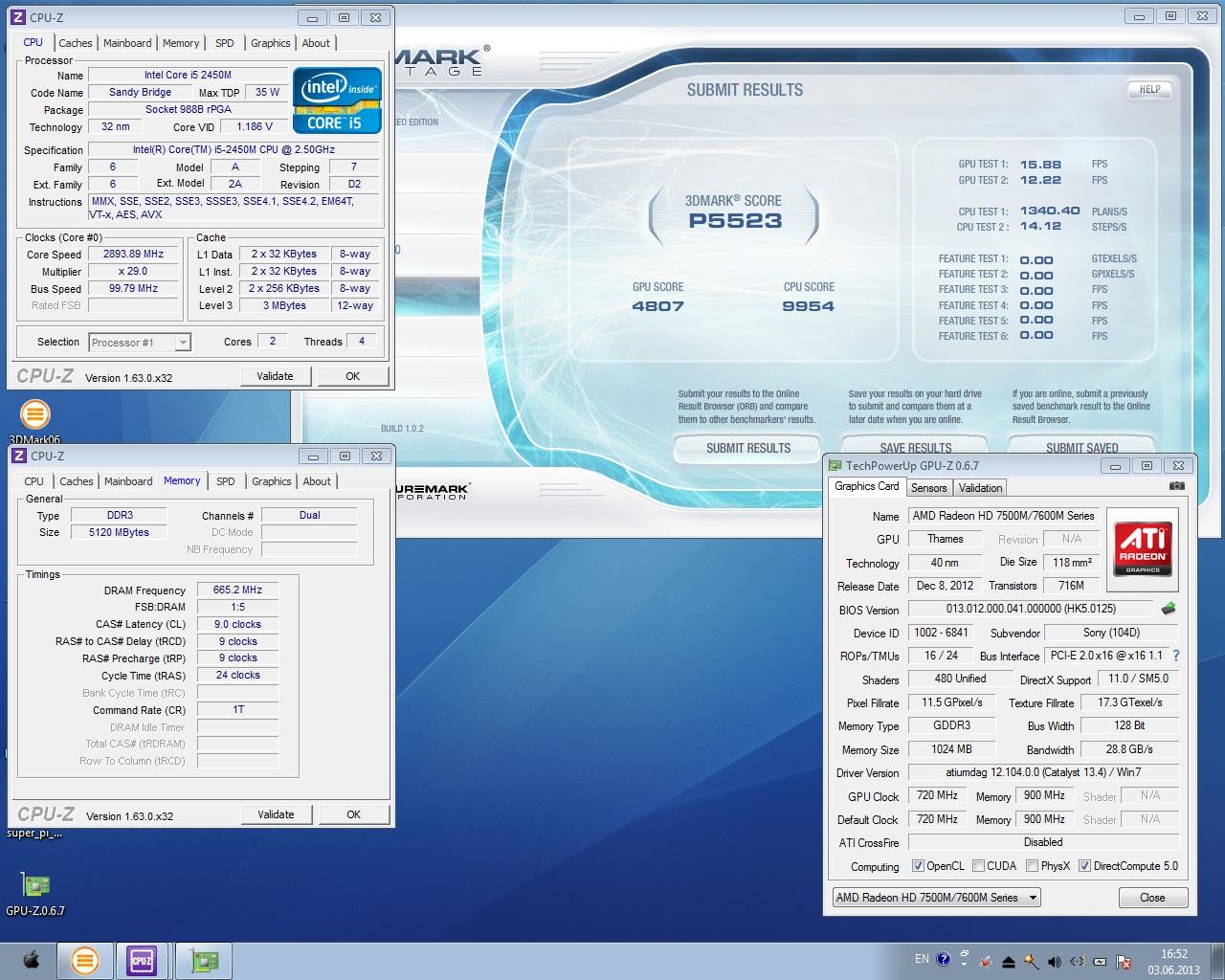
Task: Open the volume speaker tray icon
Action: 1055,961
